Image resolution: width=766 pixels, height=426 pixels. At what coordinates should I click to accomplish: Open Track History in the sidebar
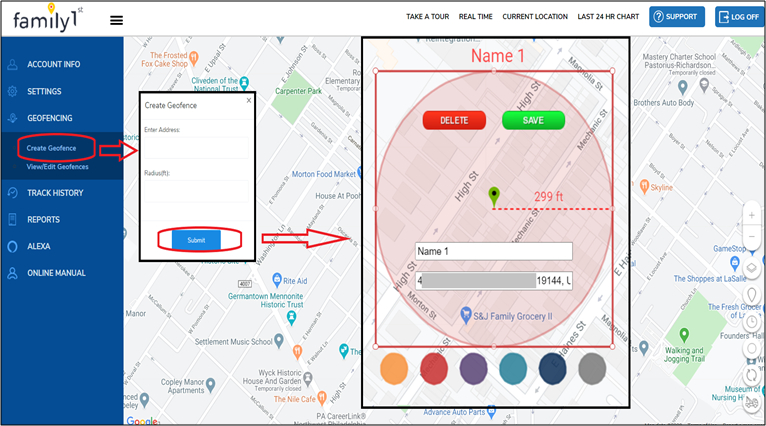(55, 193)
